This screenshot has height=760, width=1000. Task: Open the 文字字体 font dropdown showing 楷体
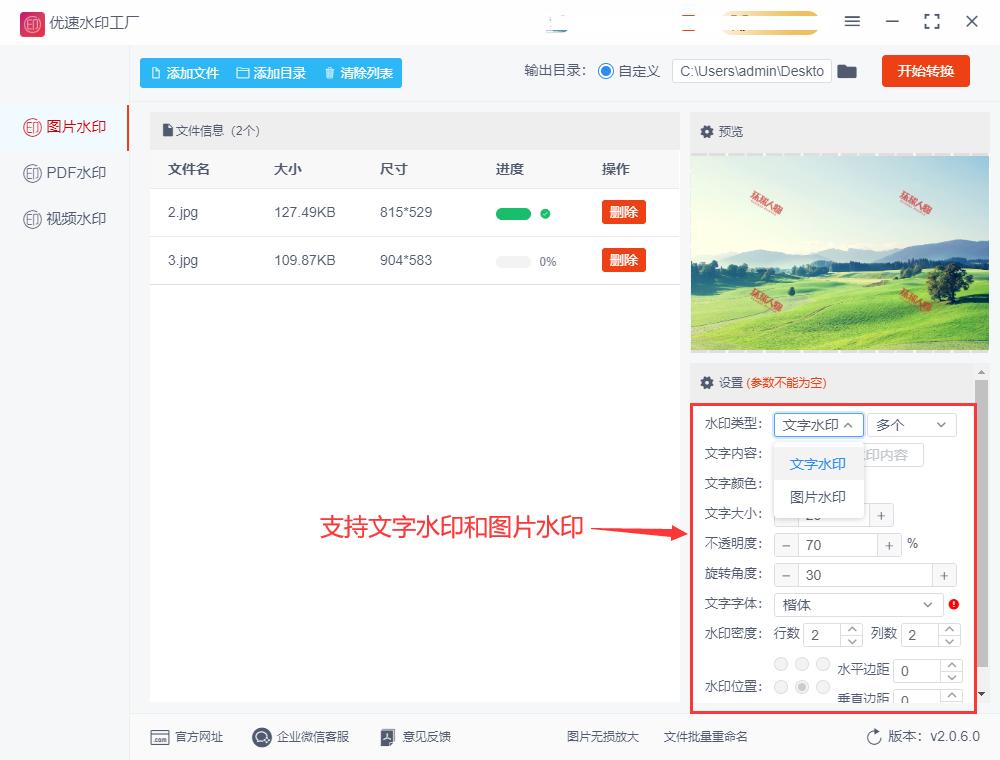coord(858,604)
